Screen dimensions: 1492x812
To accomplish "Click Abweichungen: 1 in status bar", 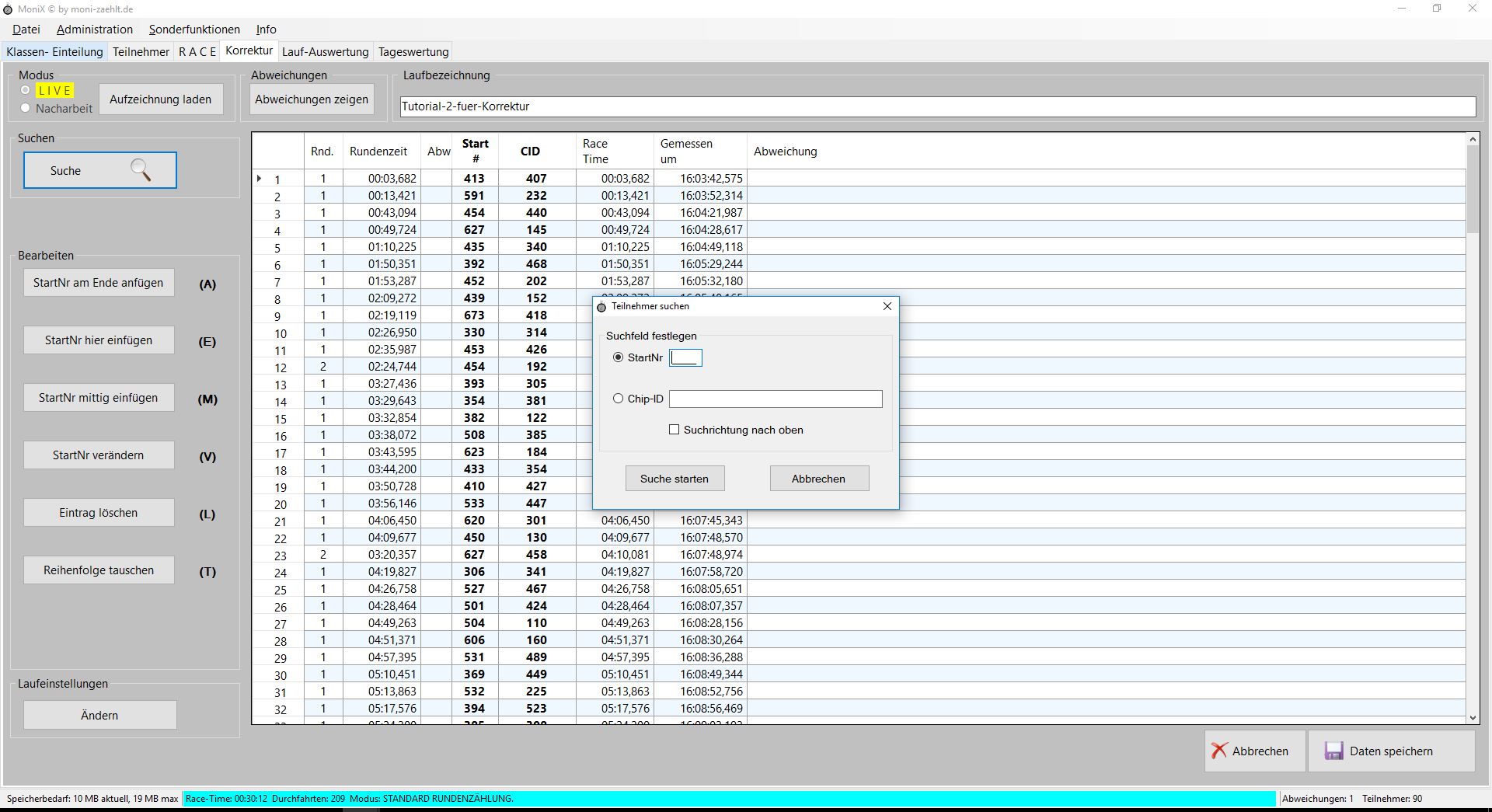I will tap(1318, 798).
